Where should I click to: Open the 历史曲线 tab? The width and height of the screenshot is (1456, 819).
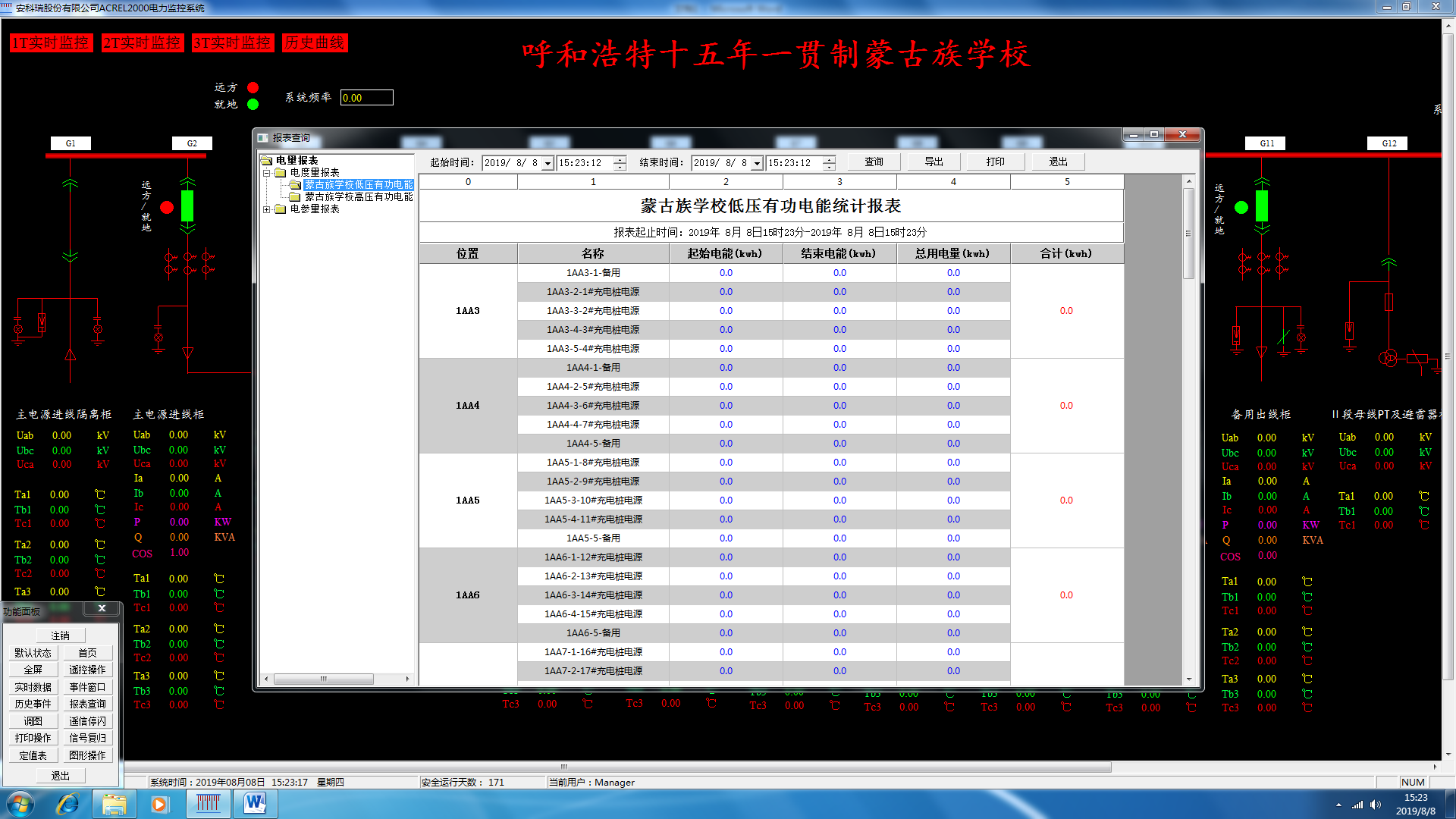tap(315, 43)
